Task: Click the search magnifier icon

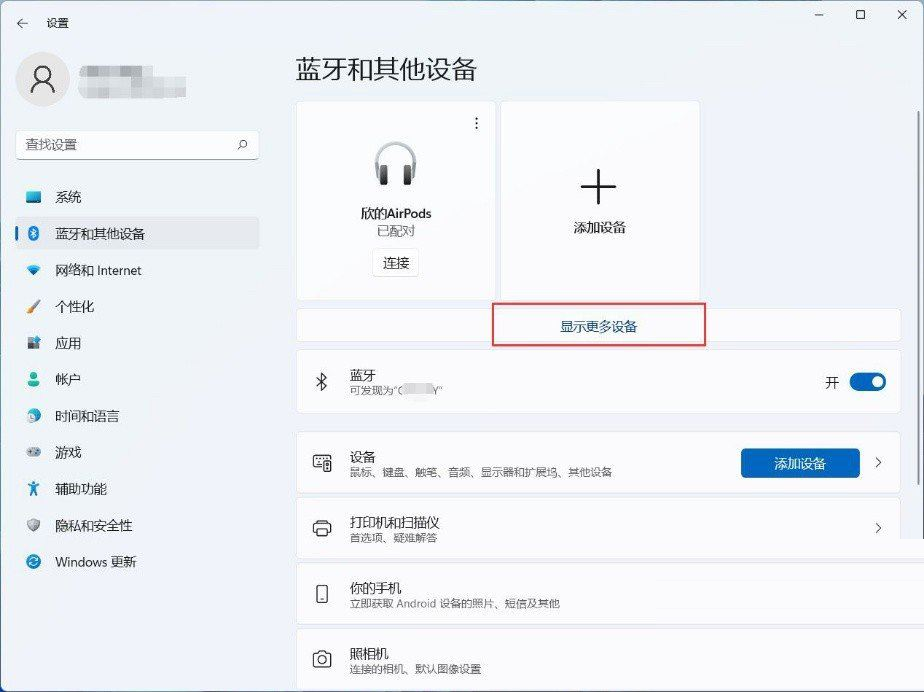Action: click(x=242, y=144)
